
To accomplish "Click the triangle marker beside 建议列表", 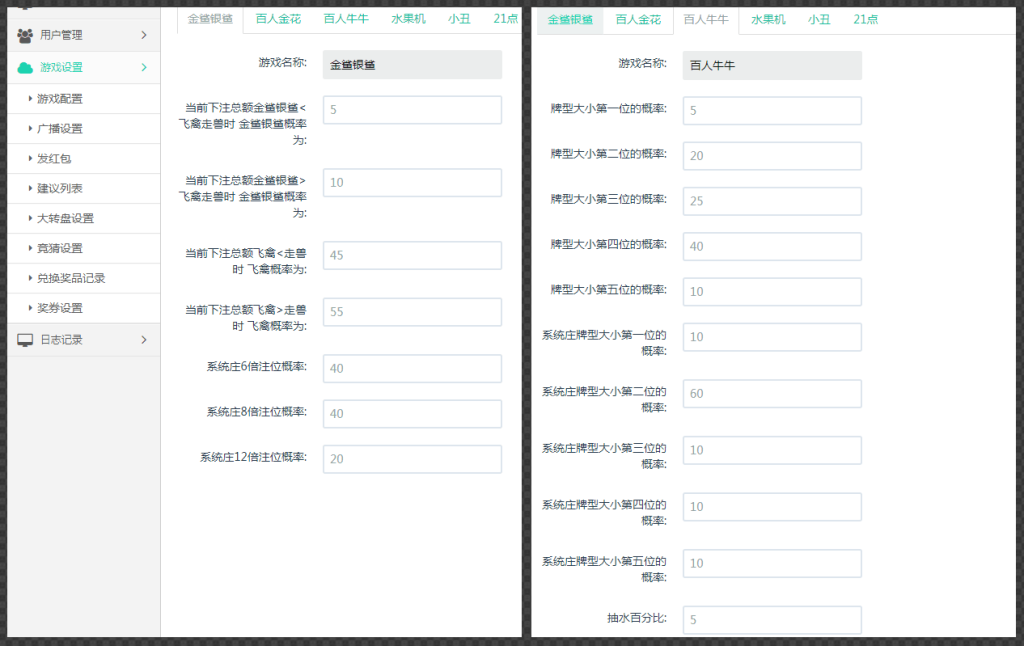I will click(x=32, y=188).
